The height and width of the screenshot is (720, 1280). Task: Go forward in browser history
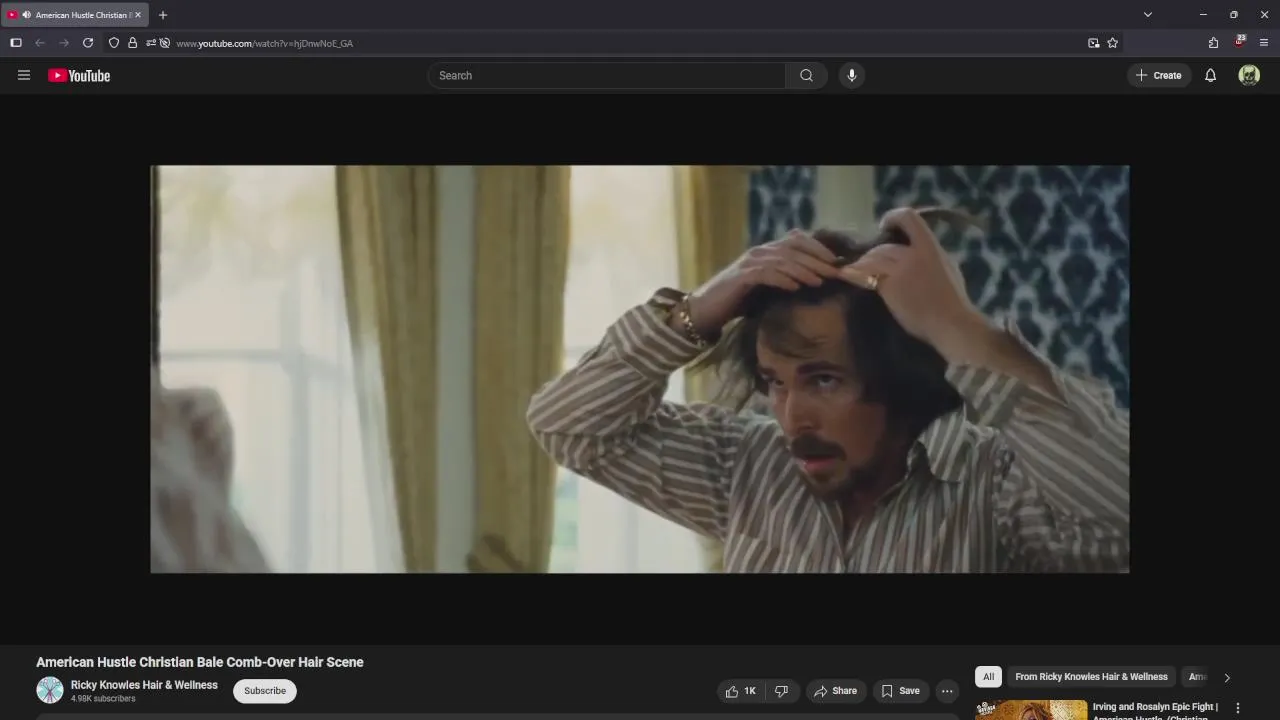[x=64, y=43]
